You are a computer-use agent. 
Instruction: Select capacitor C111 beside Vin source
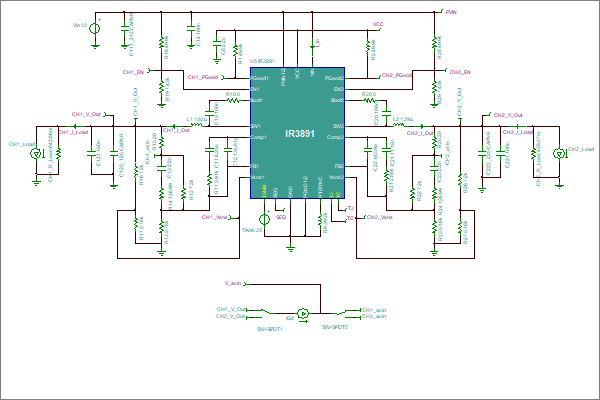pyautogui.click(x=124, y=28)
